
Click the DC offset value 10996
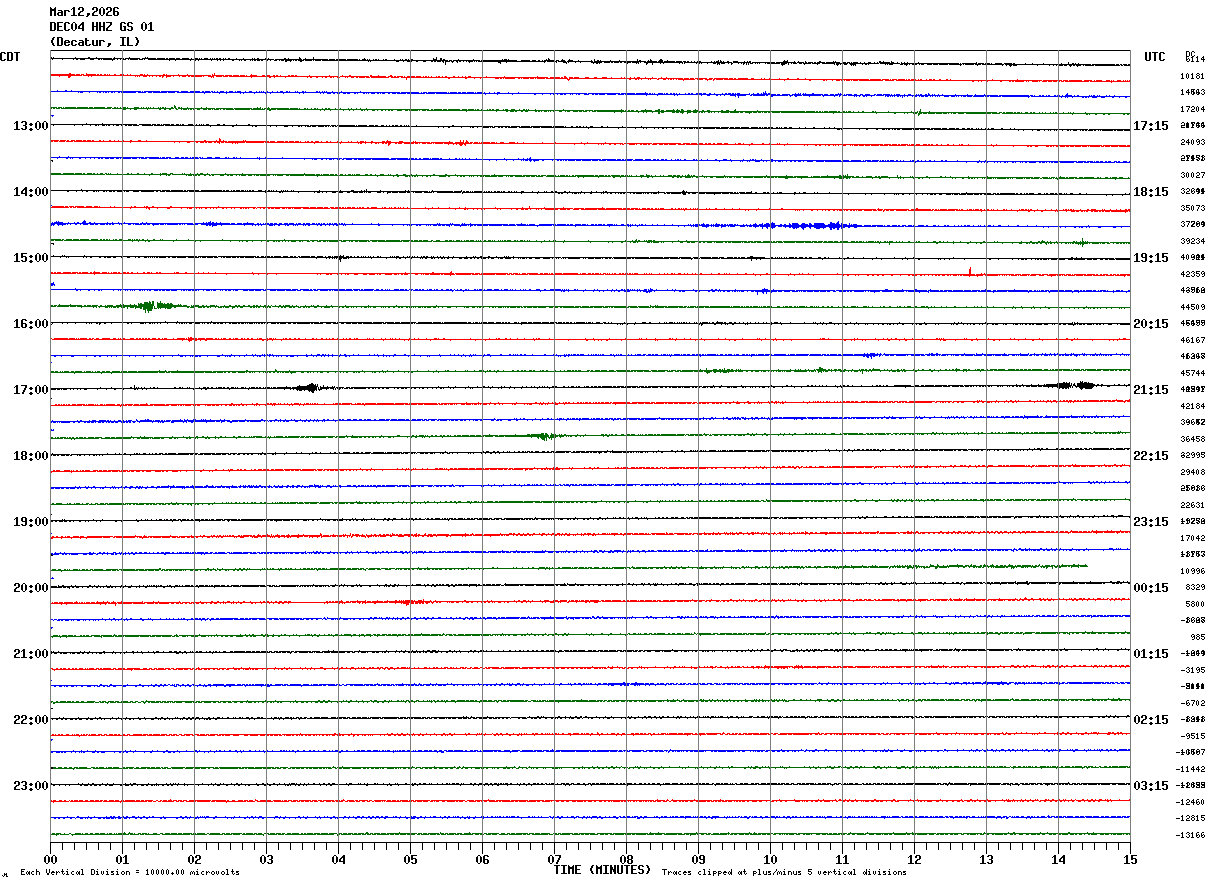1192,571
